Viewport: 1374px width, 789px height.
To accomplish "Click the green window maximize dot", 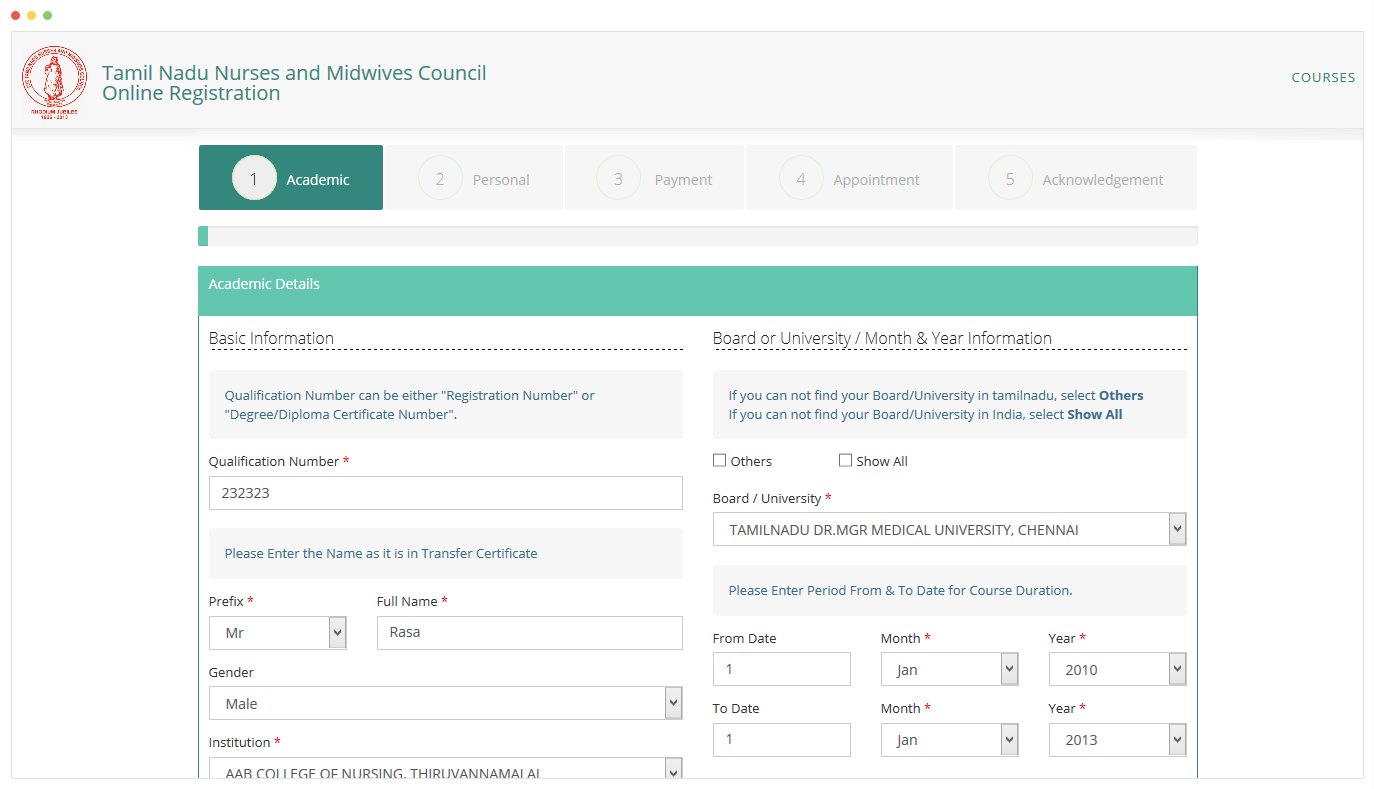I will pos(47,15).
